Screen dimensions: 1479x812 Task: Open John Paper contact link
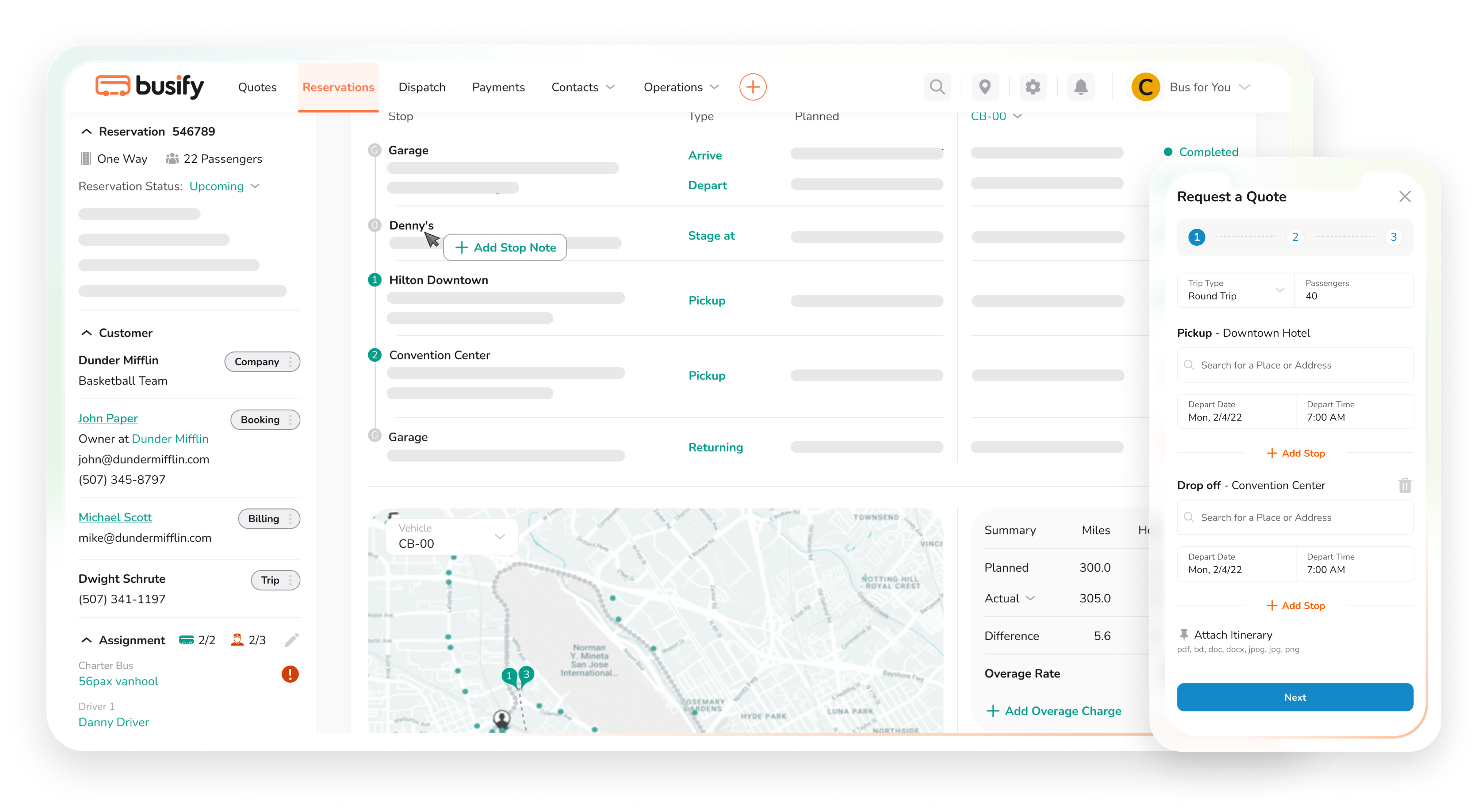pyautogui.click(x=108, y=418)
